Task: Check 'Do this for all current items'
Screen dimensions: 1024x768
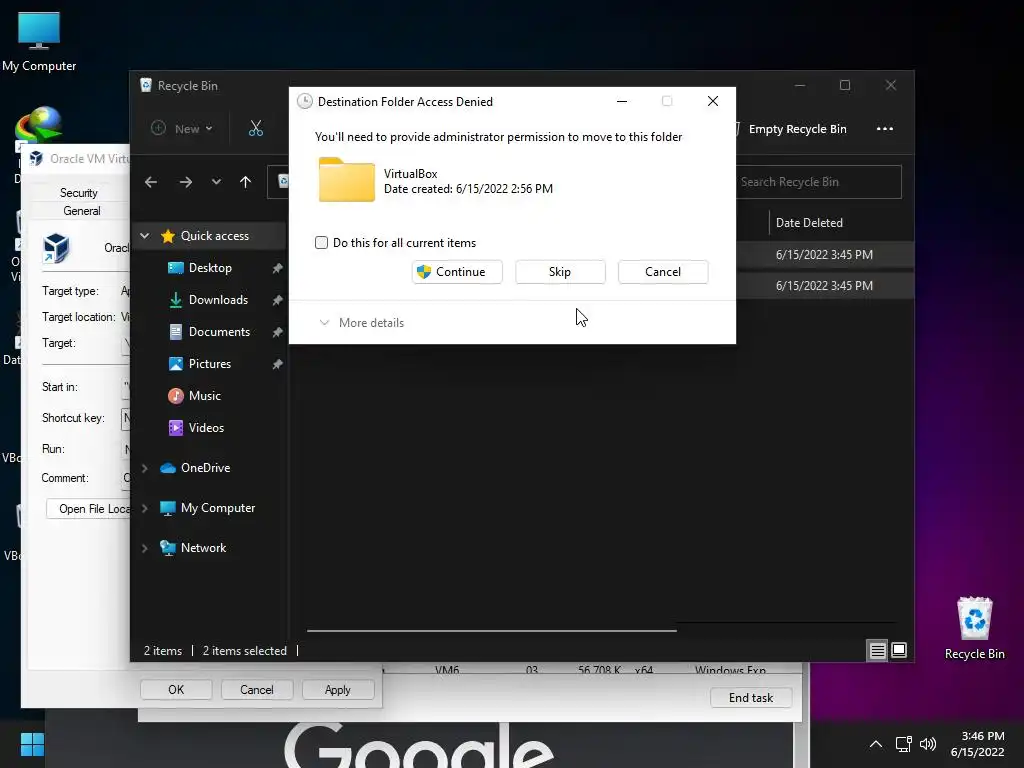Action: pos(321,243)
